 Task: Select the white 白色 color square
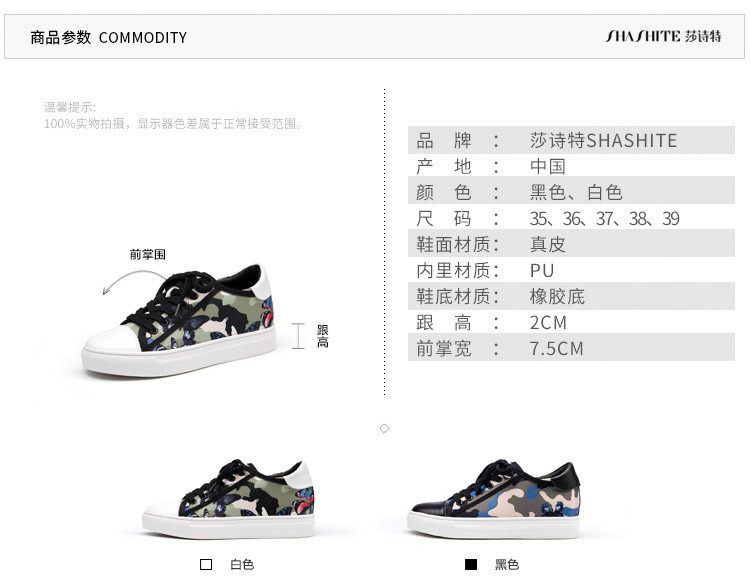[x=206, y=565]
